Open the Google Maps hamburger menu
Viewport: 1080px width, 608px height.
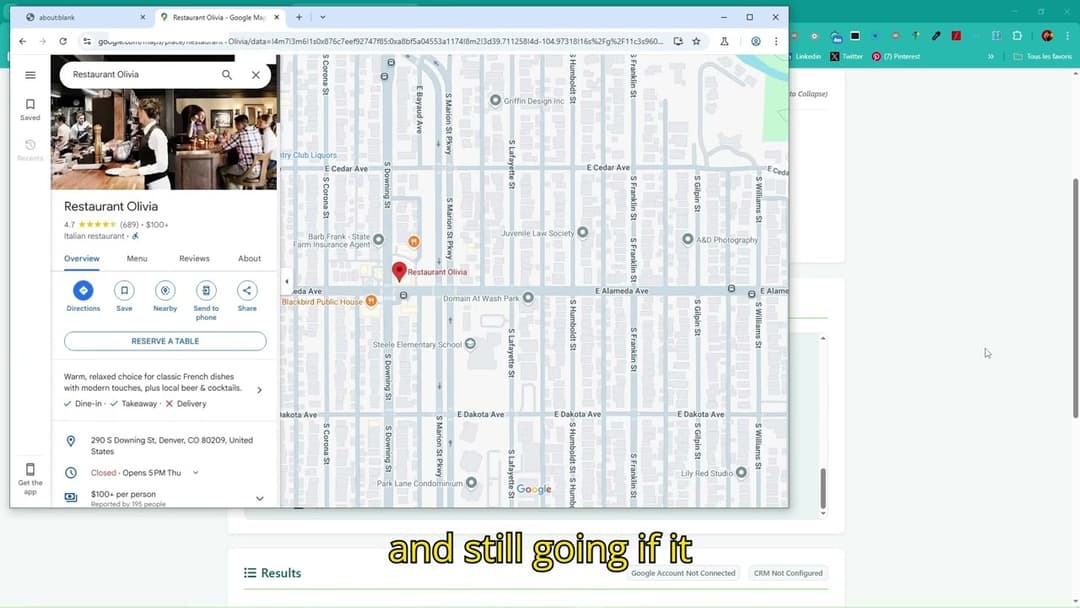[30, 75]
